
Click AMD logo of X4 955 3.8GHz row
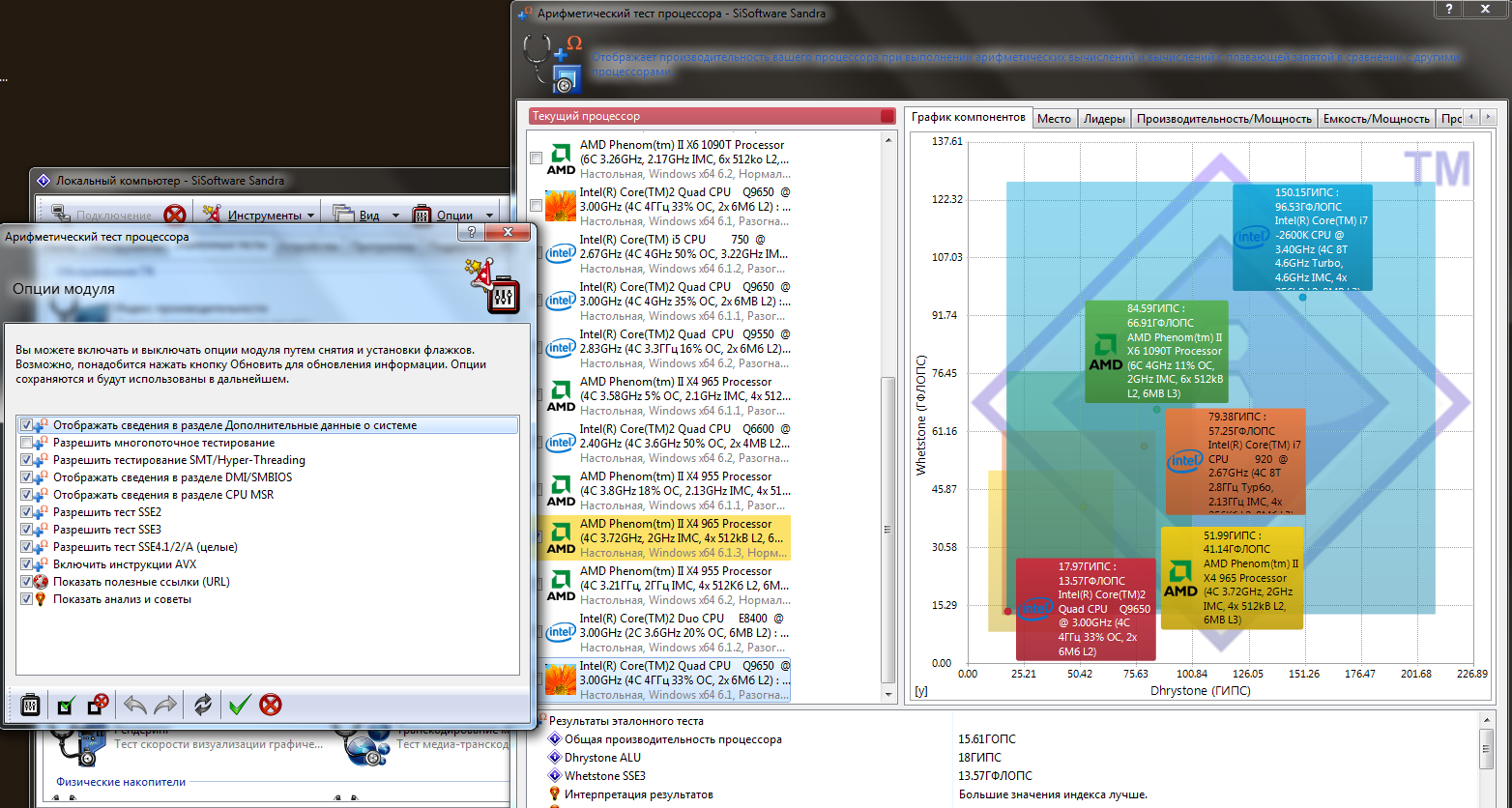[x=561, y=490]
